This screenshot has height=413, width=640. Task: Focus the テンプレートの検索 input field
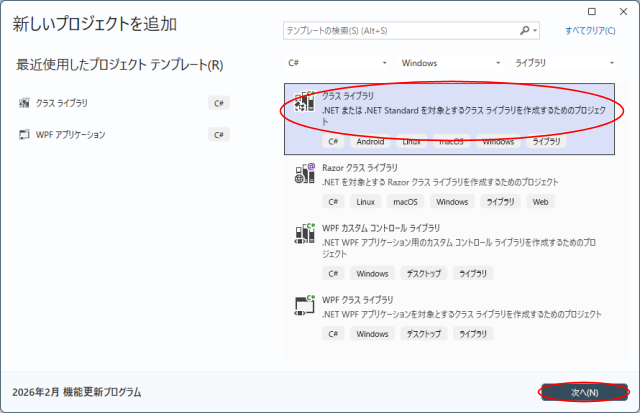(x=400, y=31)
